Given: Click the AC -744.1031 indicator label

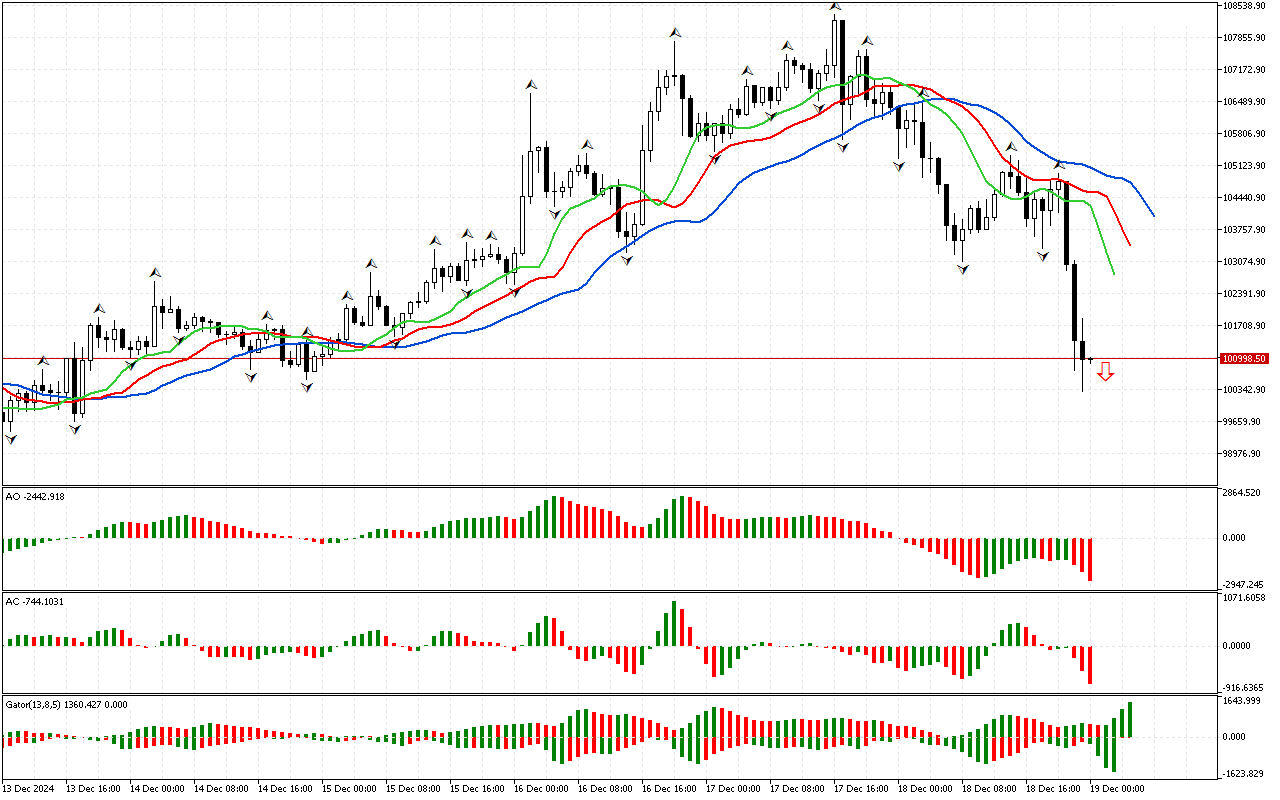Looking at the screenshot, I should [x=35, y=601].
